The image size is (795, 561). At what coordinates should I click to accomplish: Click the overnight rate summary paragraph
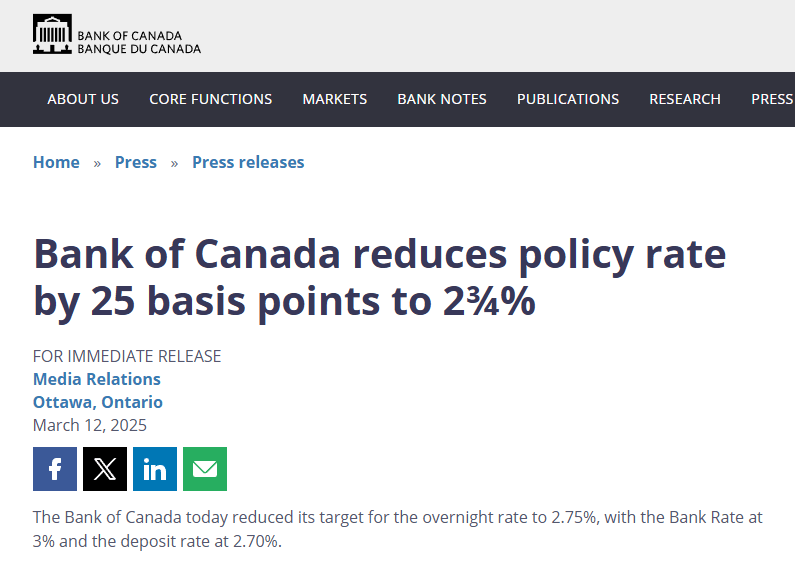point(397,530)
